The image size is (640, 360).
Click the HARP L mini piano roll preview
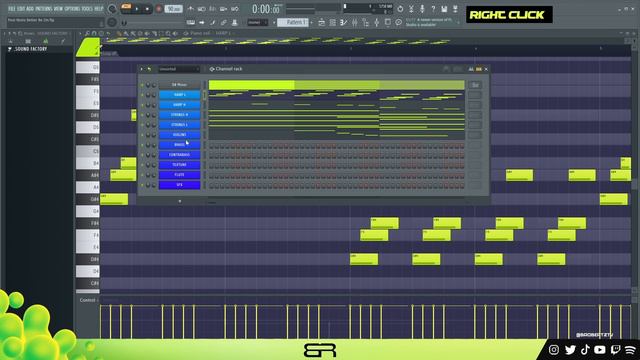click(x=336, y=95)
